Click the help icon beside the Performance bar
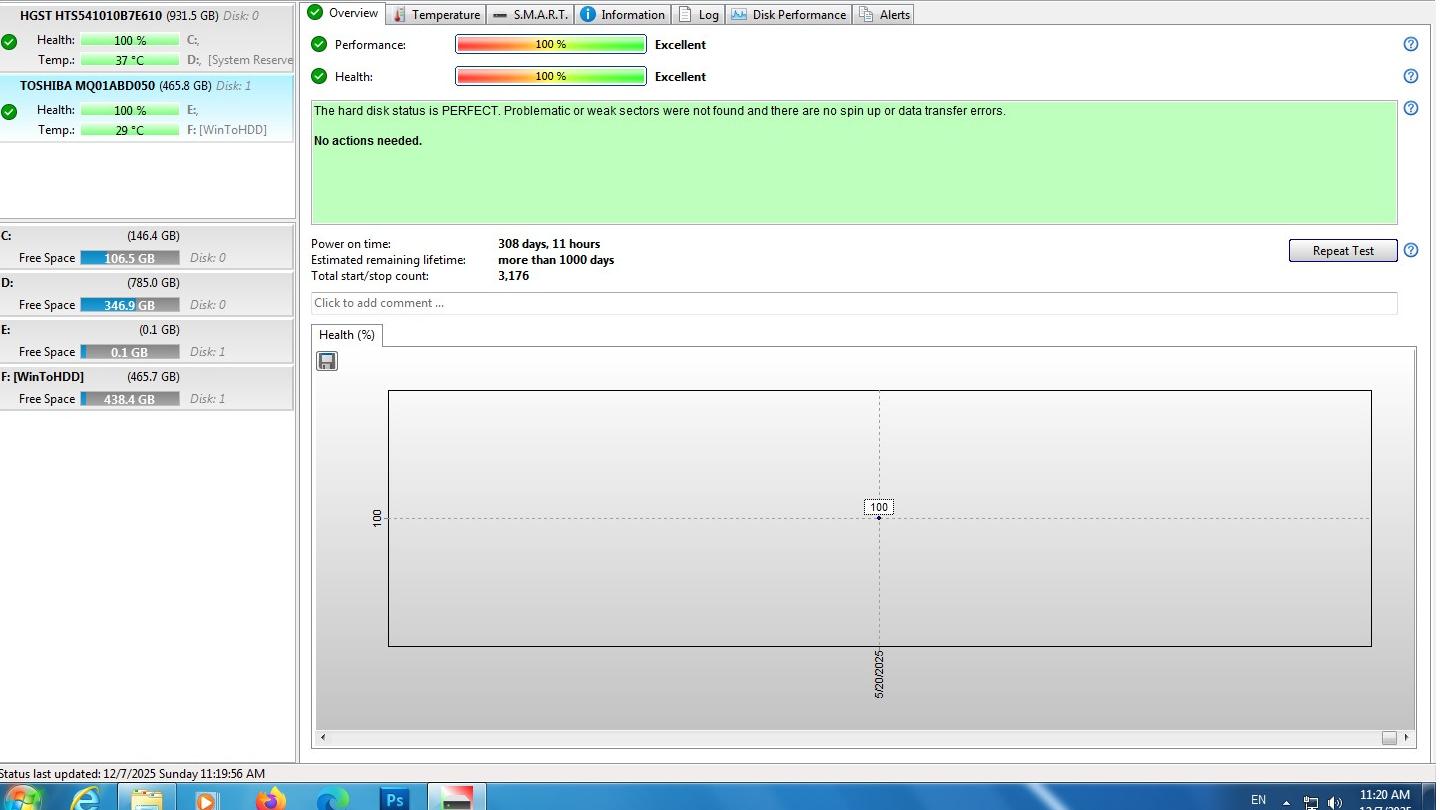 1411,44
